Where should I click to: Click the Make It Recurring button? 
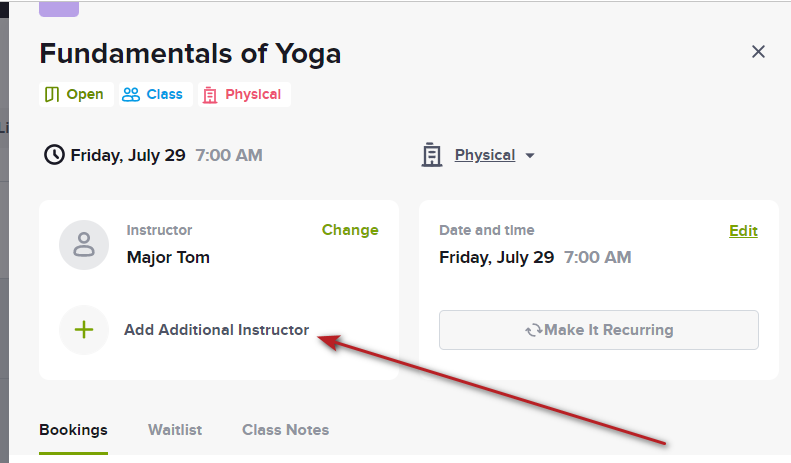pos(599,330)
